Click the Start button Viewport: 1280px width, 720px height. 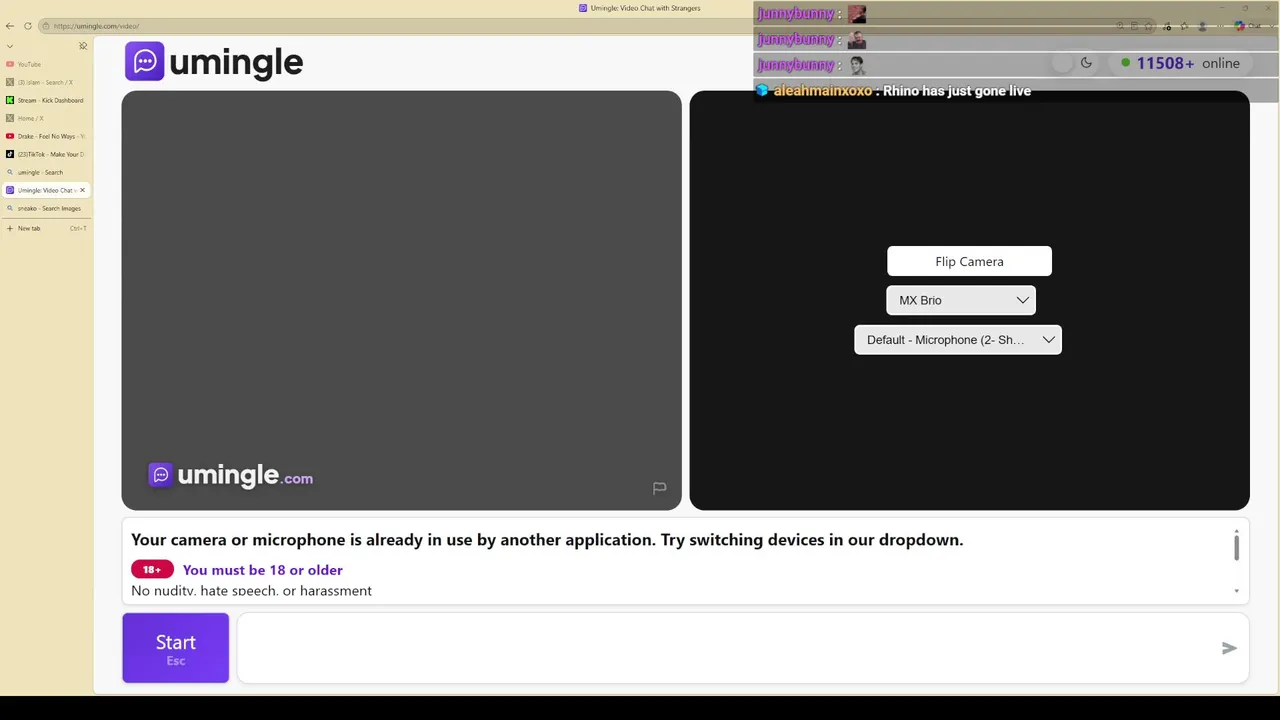(176, 648)
